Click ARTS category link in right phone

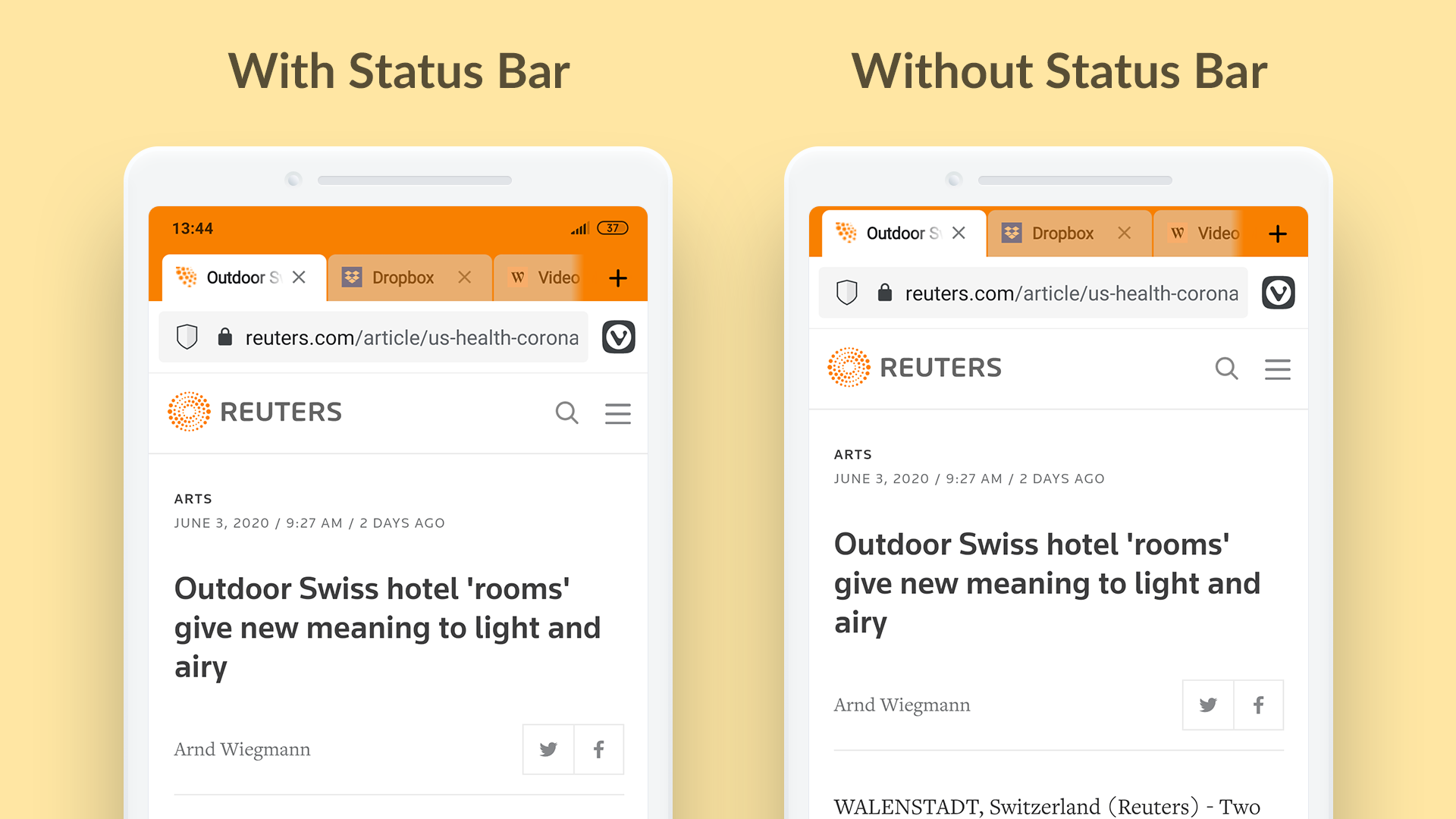[853, 455]
